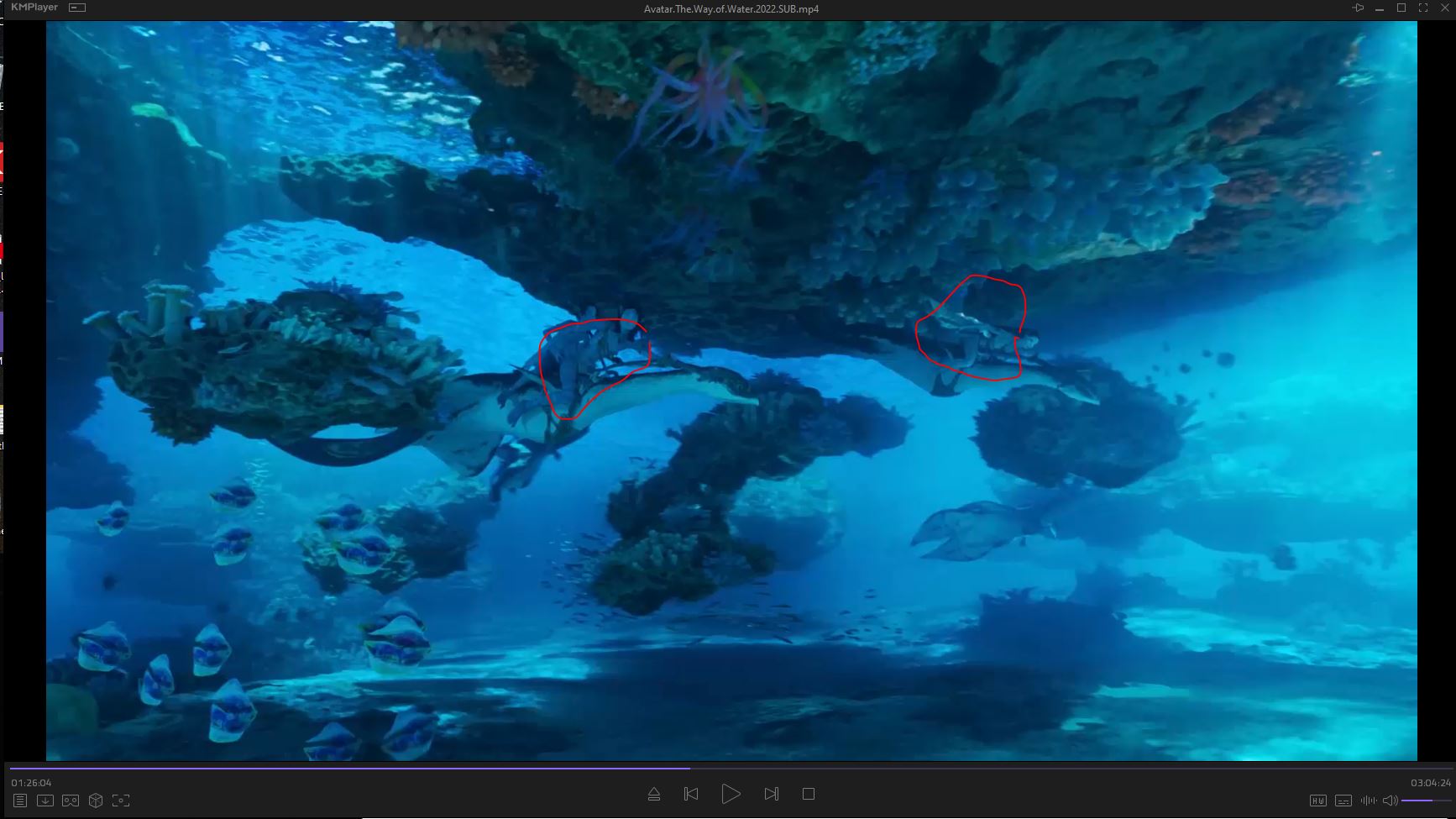Play the paused video

[731, 794]
